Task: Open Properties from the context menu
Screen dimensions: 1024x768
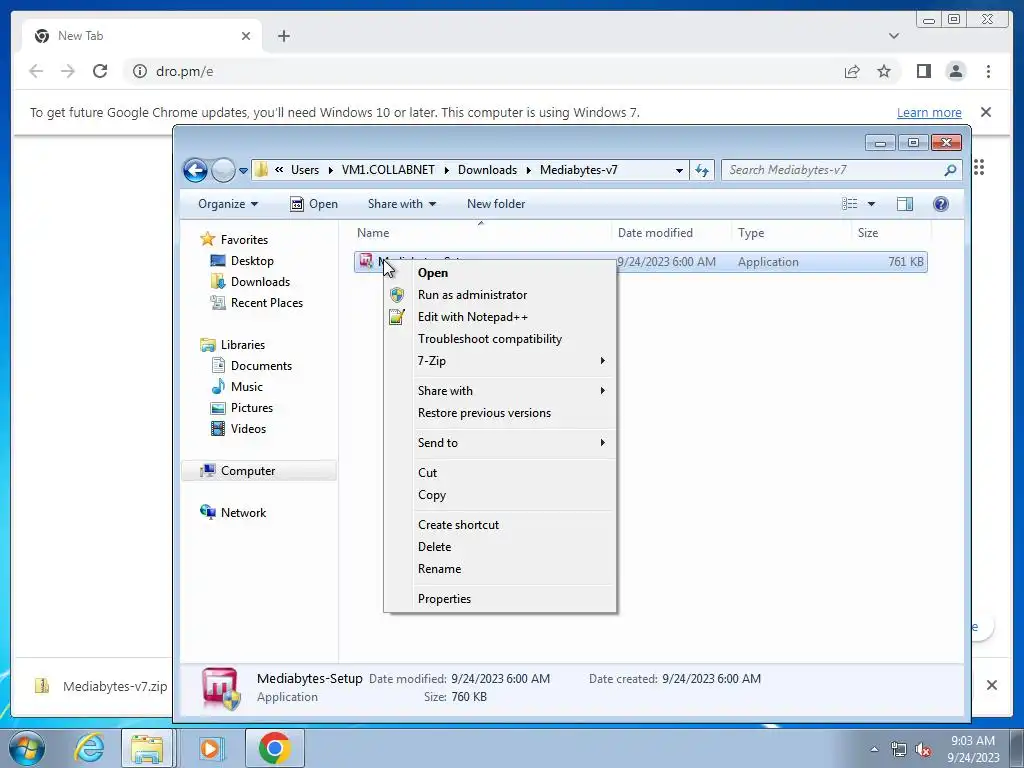Action: tap(500, 599)
